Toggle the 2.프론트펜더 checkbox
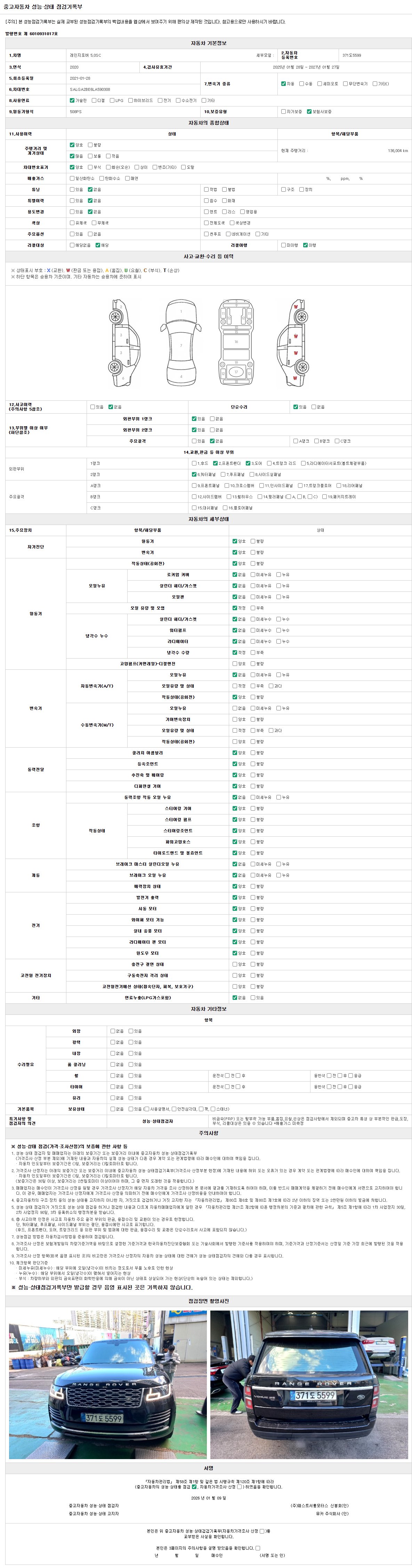This screenshot has width=412, height=1568. 216,463
